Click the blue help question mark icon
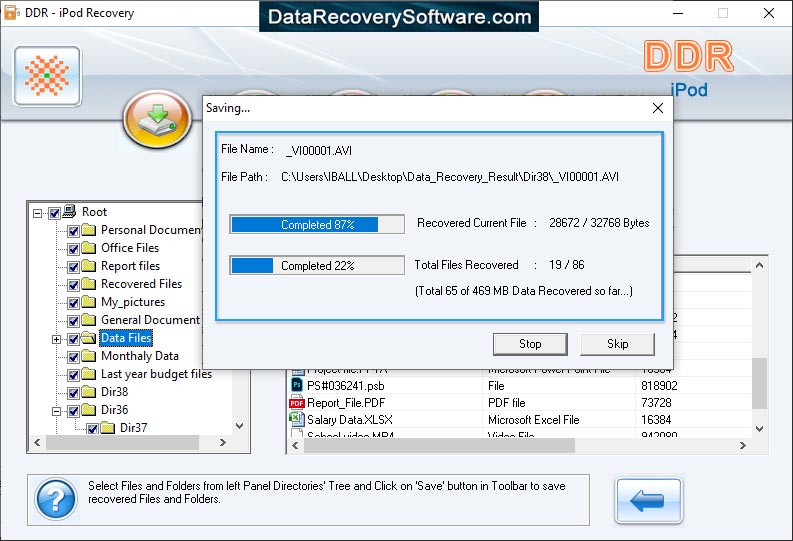 (x=56, y=499)
